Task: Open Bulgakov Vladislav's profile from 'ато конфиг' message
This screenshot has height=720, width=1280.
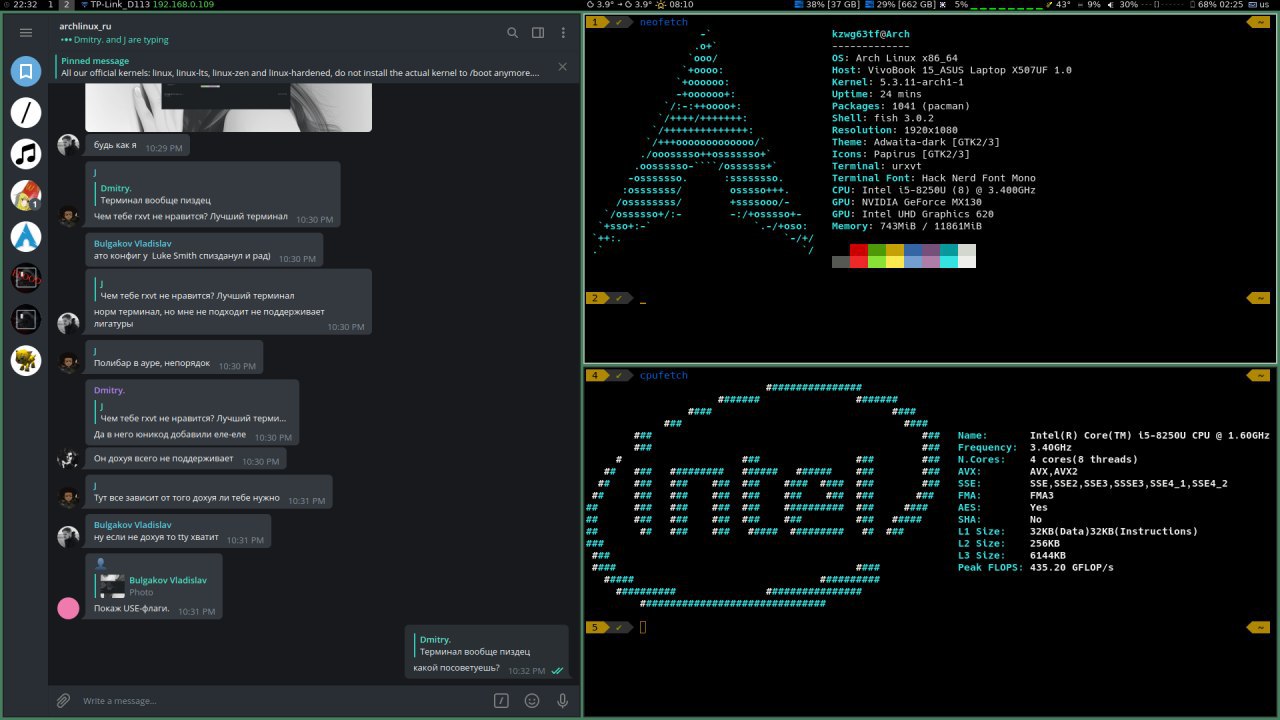Action: 132,243
